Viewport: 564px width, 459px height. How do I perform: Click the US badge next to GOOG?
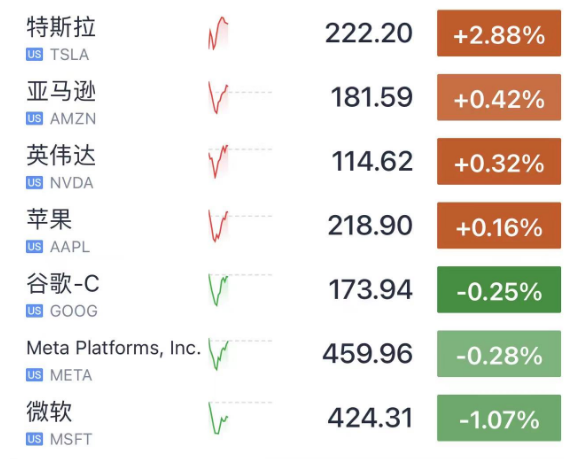pyautogui.click(x=35, y=311)
